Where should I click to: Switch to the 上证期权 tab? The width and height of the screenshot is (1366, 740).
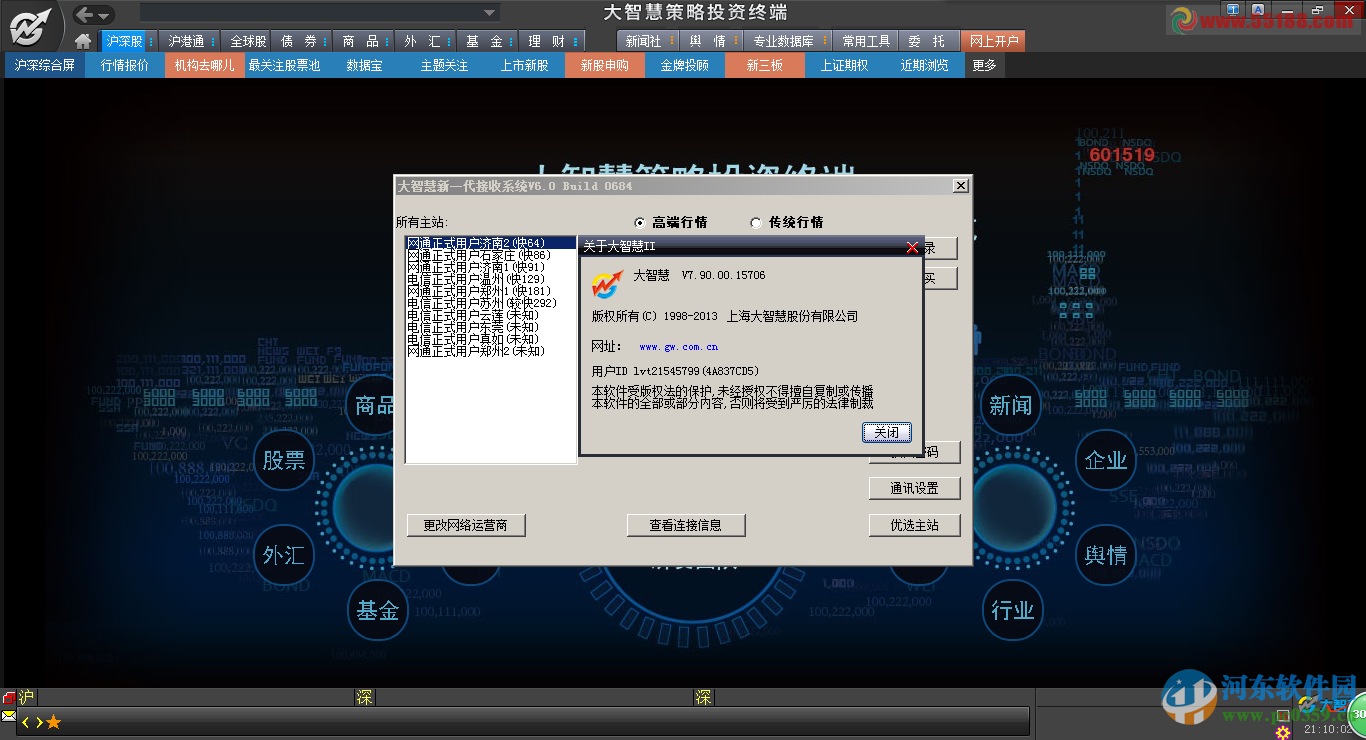pos(845,65)
